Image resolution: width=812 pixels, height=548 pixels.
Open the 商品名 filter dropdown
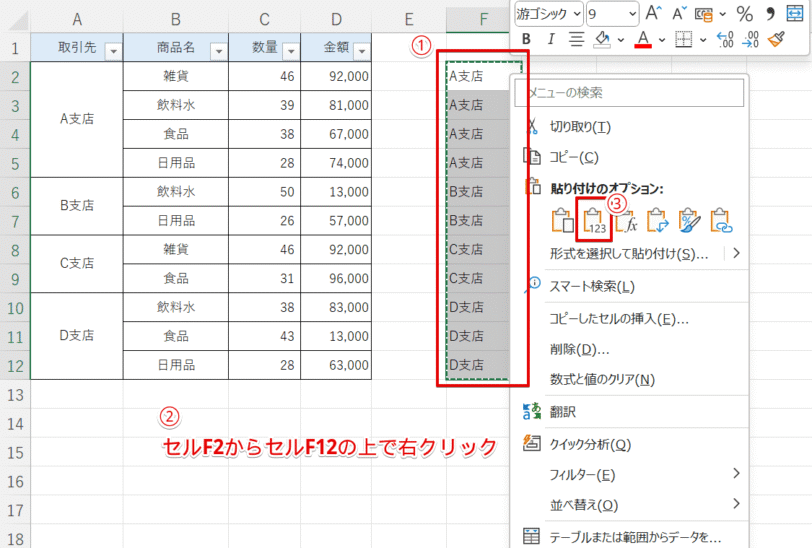219,51
